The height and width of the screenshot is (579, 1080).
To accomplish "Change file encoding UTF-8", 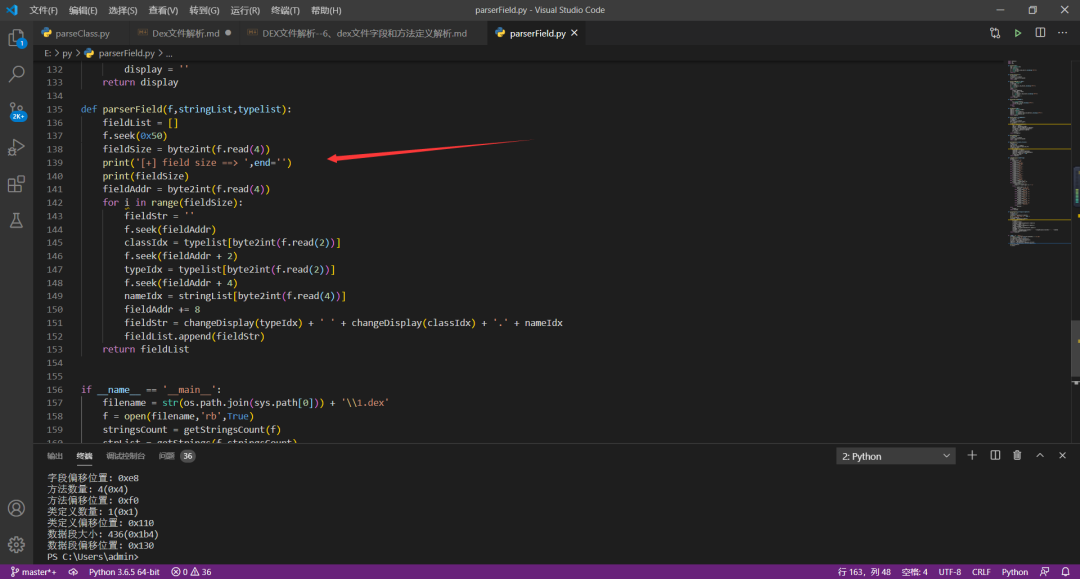I will click(949, 572).
